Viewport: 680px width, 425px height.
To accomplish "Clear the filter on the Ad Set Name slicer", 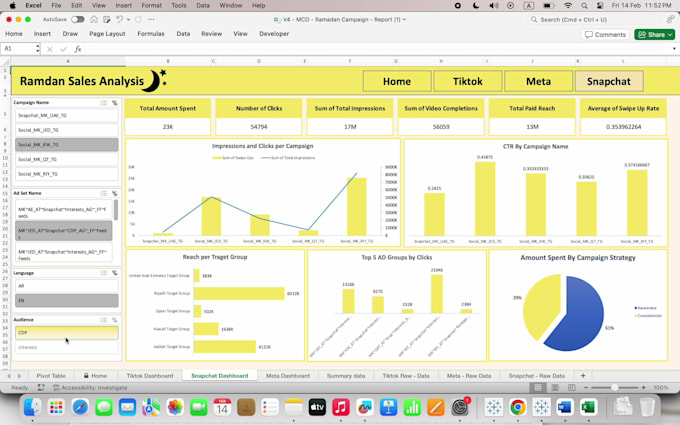I will pyautogui.click(x=114, y=193).
